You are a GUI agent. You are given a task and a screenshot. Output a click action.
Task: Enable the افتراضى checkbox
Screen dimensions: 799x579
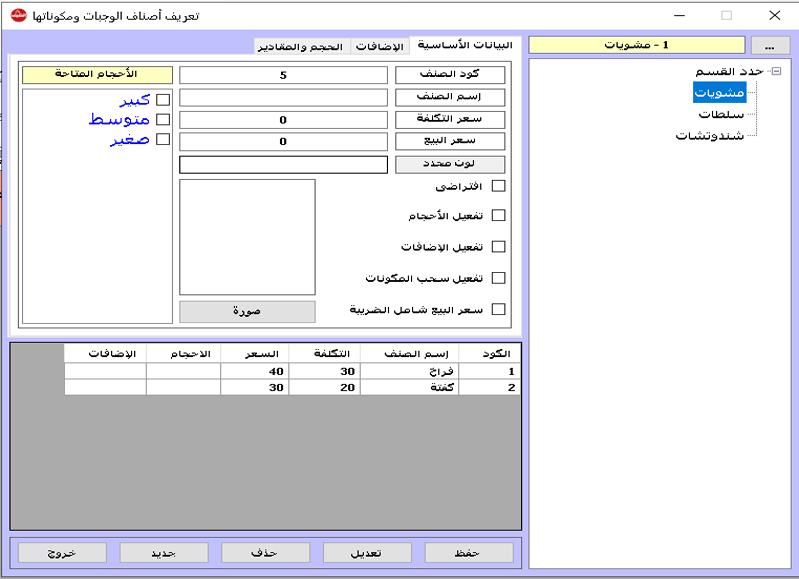pyautogui.click(x=498, y=186)
